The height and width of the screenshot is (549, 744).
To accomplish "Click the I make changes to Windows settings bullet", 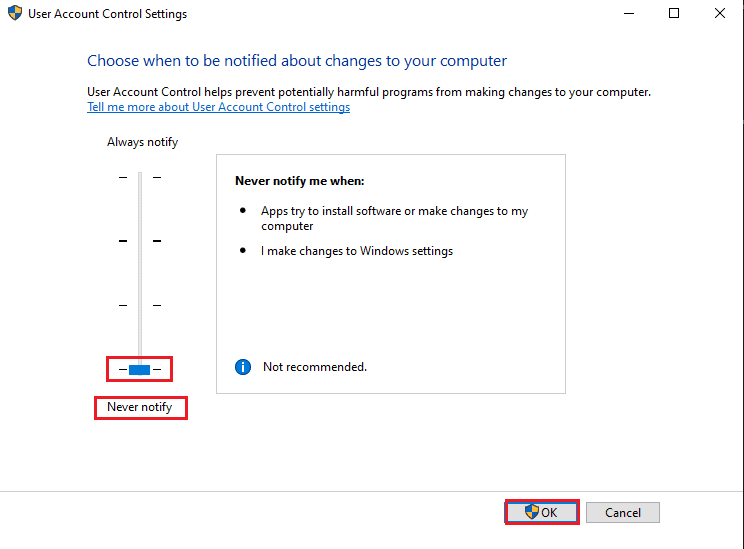I will pos(357,251).
